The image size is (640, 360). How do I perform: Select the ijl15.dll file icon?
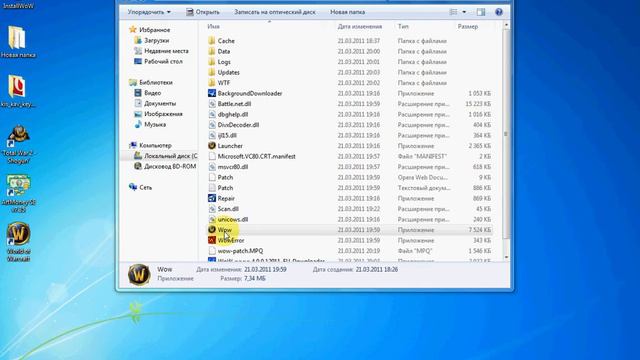[x=211, y=135]
